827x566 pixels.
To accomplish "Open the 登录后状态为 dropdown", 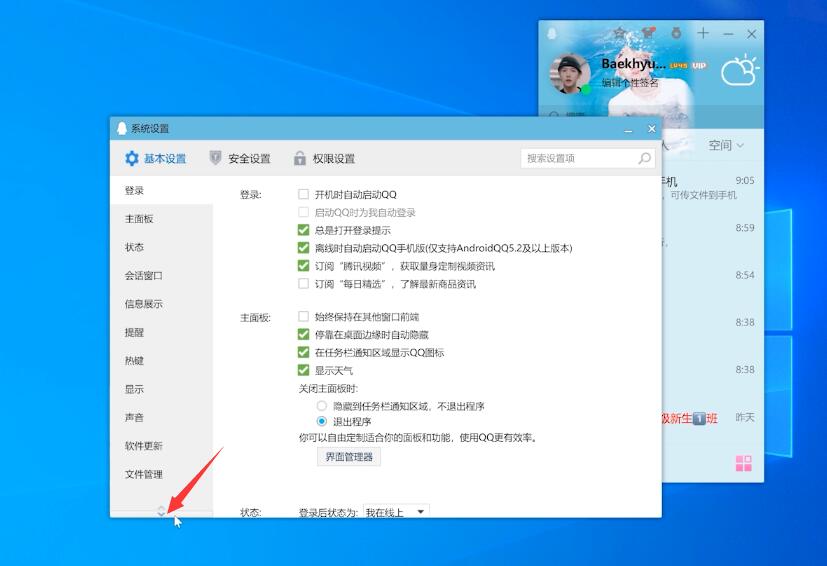I will pos(396,512).
